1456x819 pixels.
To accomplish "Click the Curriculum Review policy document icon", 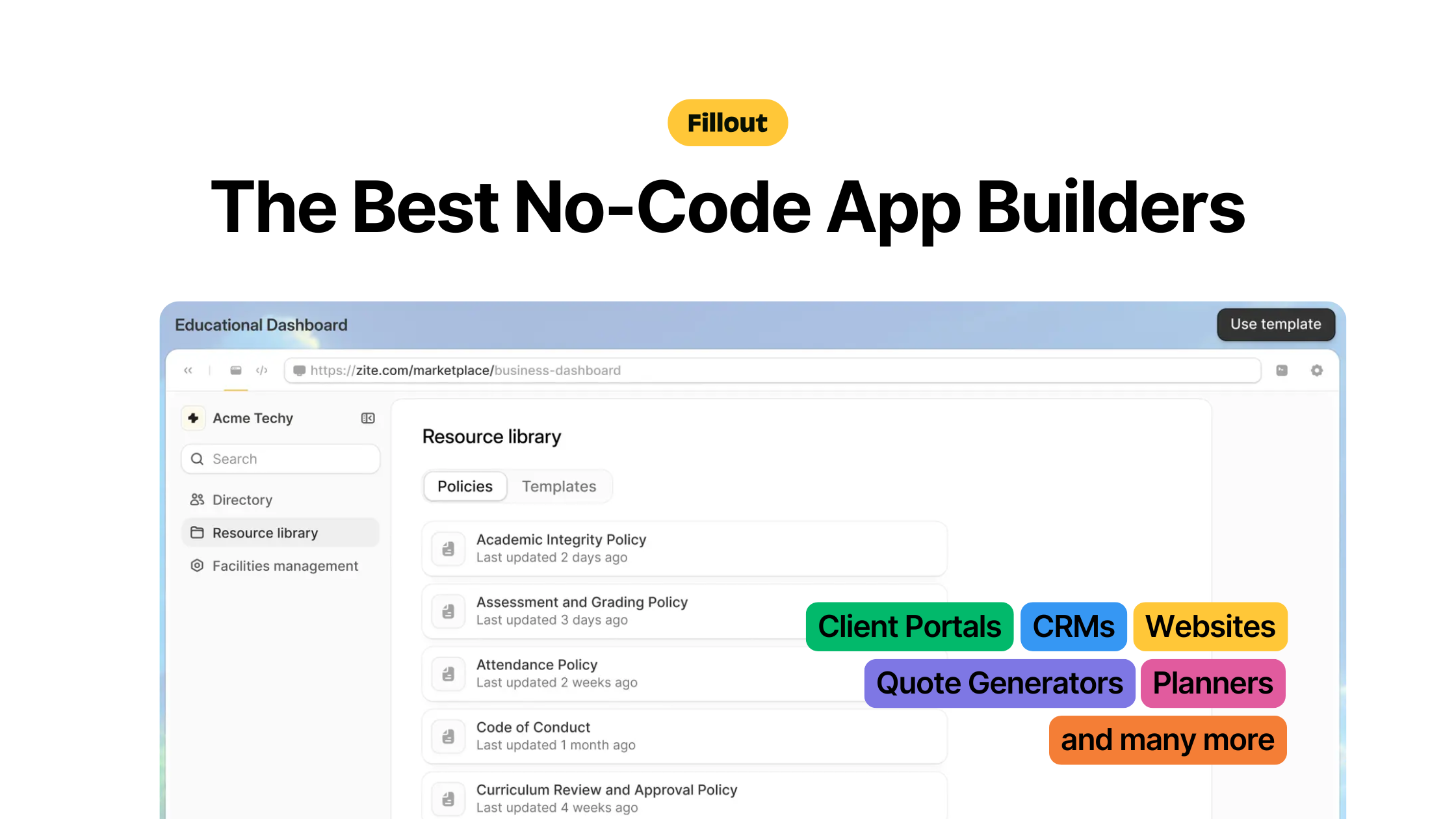I will 448,799.
